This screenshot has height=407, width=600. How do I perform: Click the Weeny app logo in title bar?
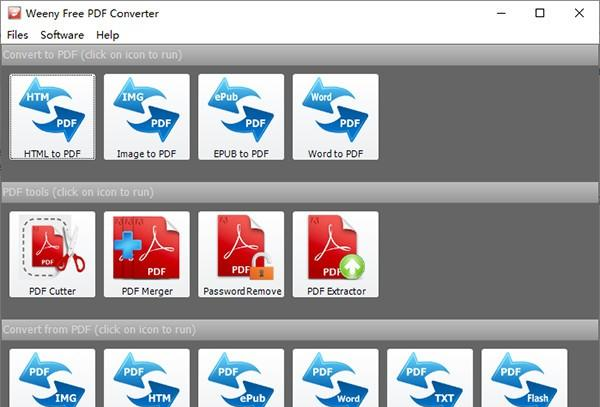click(14, 13)
